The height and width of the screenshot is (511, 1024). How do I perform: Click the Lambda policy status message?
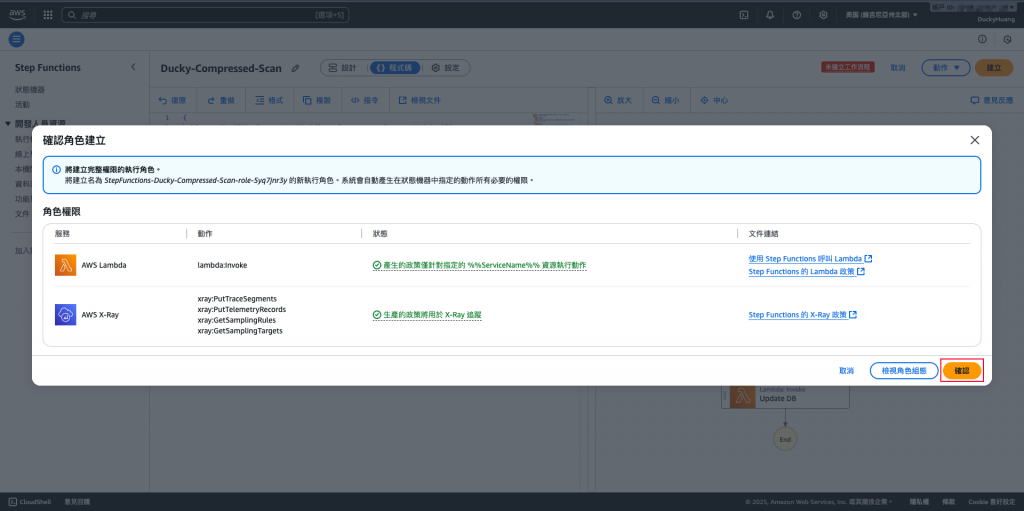point(479,265)
